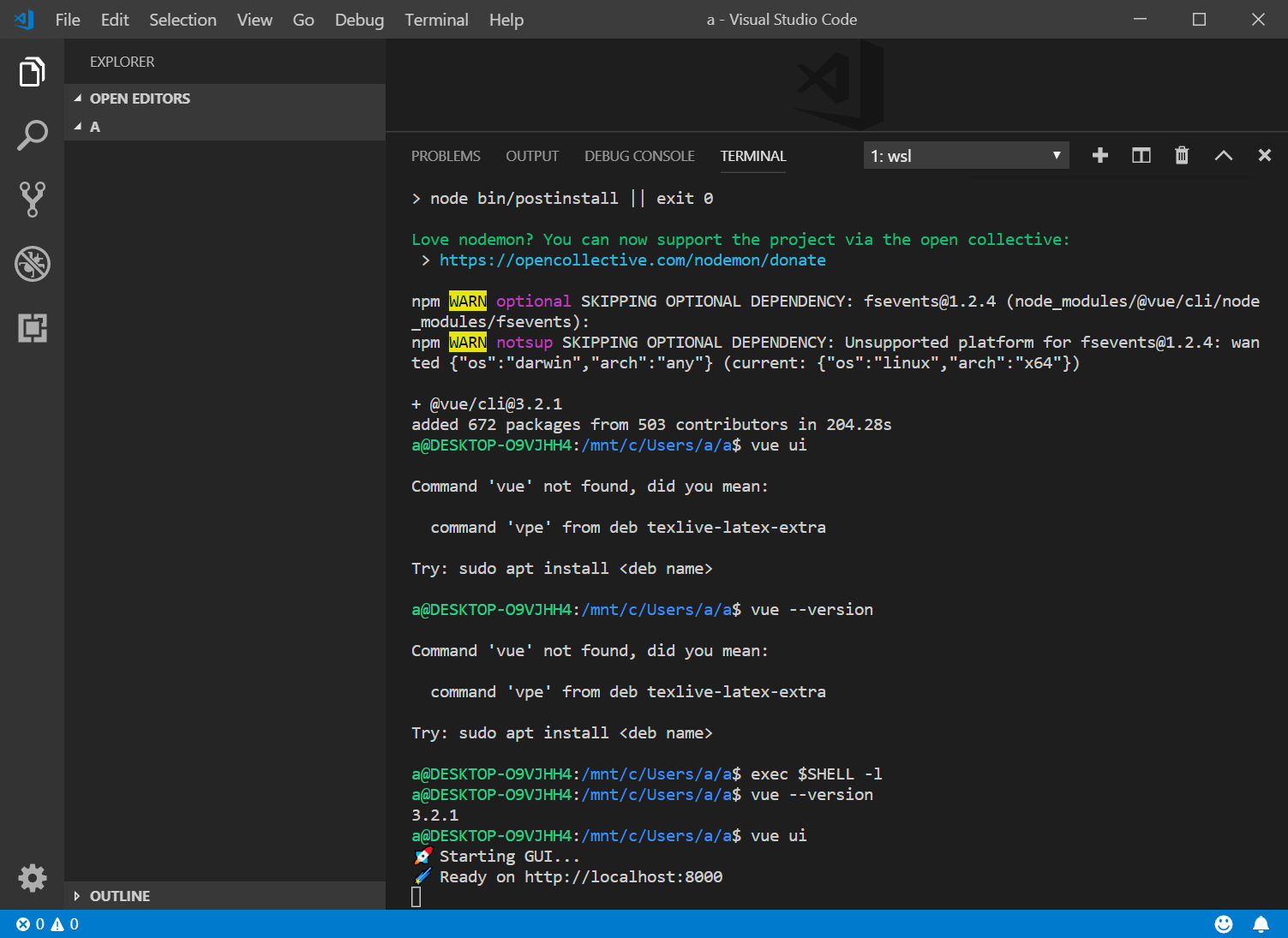1288x938 pixels.
Task: Open the View menu
Action: (x=255, y=20)
